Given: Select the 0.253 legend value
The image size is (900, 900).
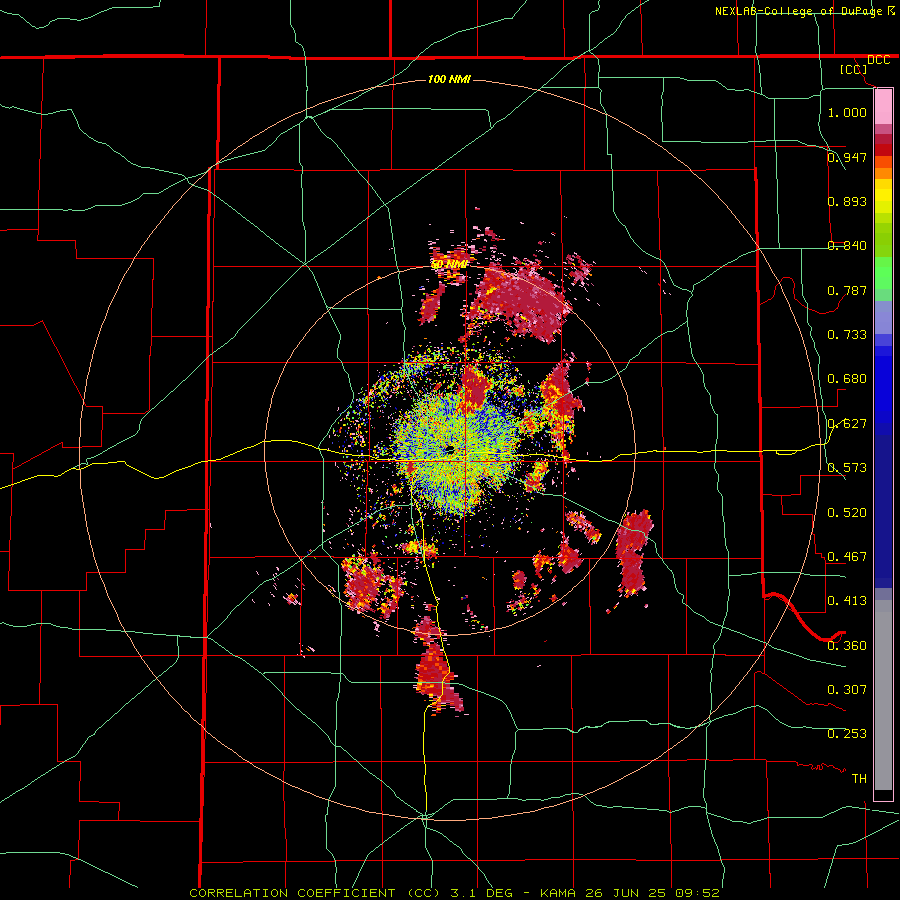Looking at the screenshot, I should pos(847,734).
